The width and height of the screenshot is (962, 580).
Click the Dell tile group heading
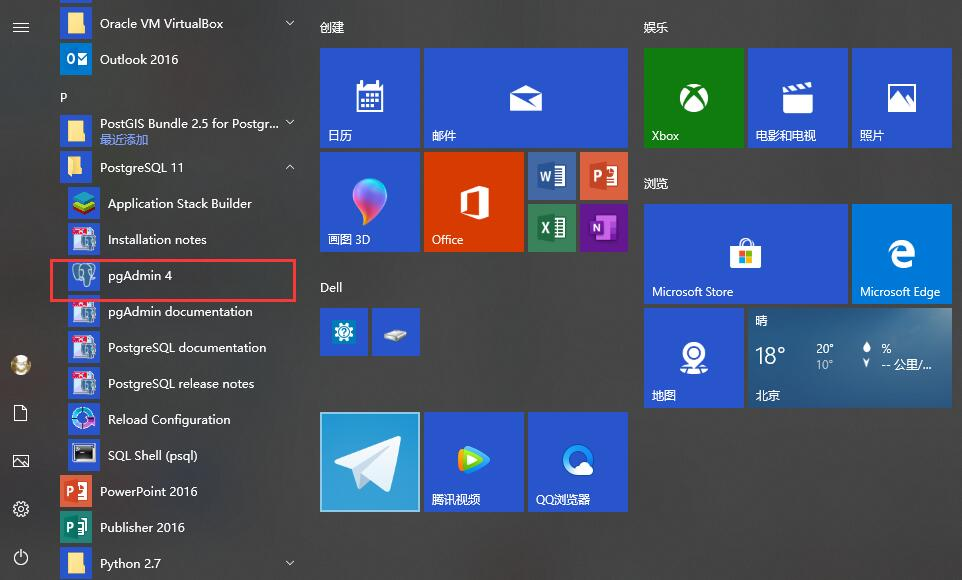click(331, 287)
